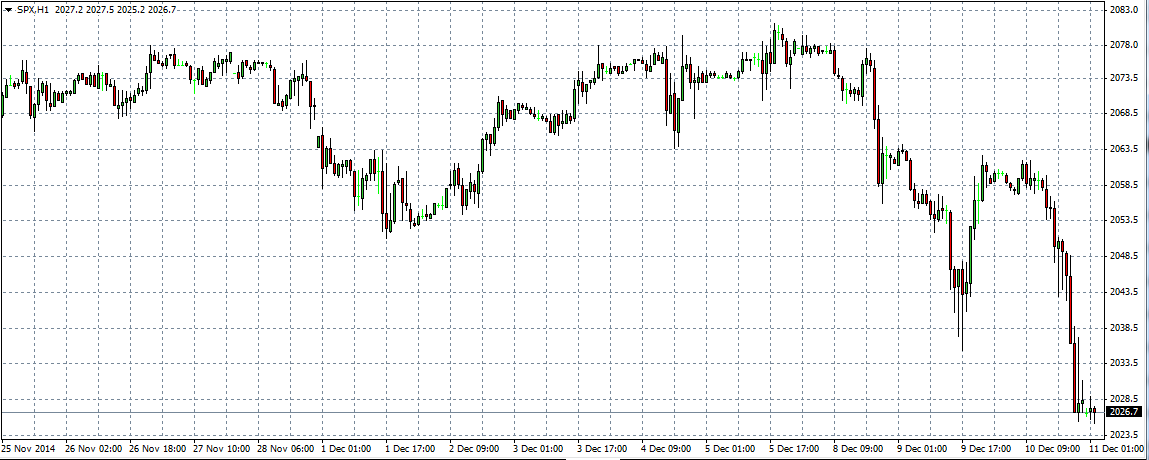The height and width of the screenshot is (460, 1149).
Task: Click the SPX,H1 chart symbol label
Action: 33,8
